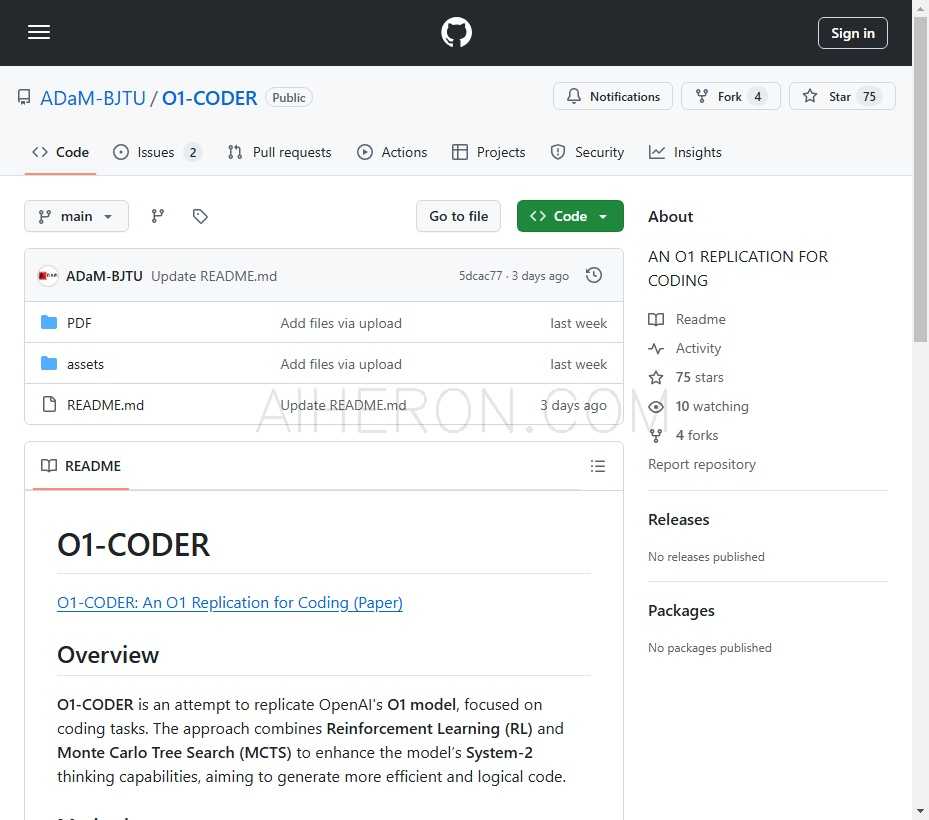Click the Notifications bell button
Screen dimensions: 929x820
coord(613,97)
